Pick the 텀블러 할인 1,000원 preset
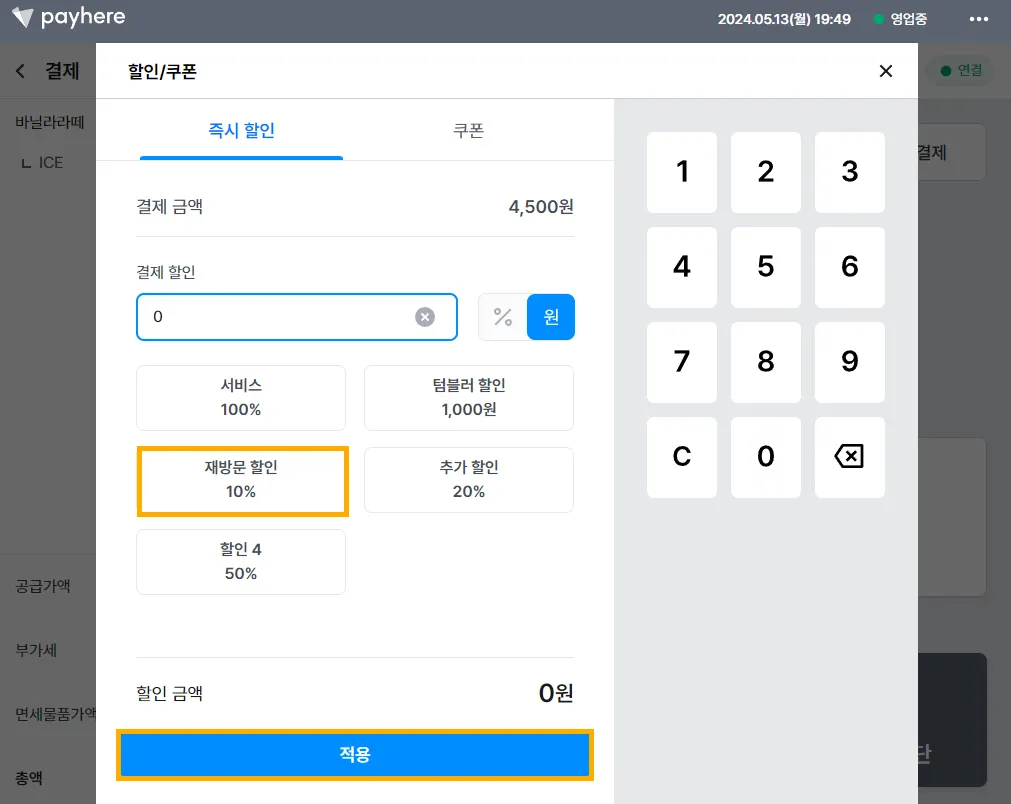The height and width of the screenshot is (804, 1011). [x=469, y=398]
